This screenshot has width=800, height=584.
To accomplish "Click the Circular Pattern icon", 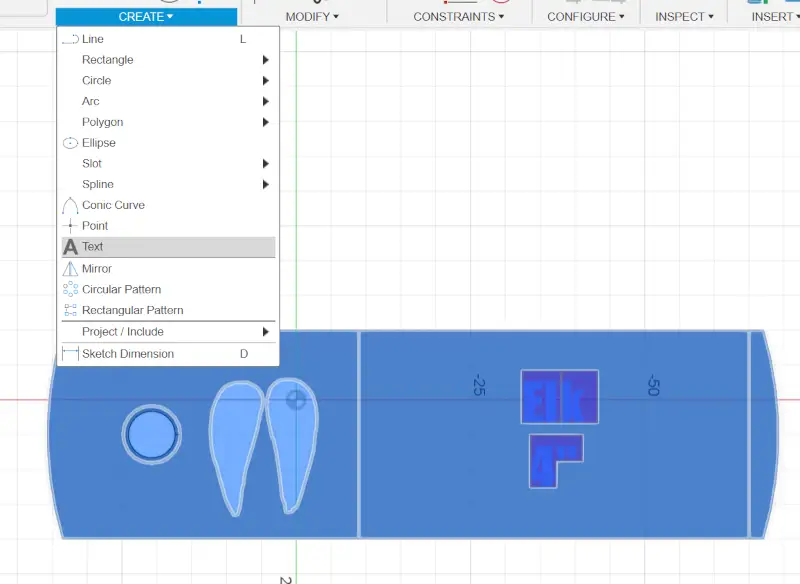I will tap(70, 289).
